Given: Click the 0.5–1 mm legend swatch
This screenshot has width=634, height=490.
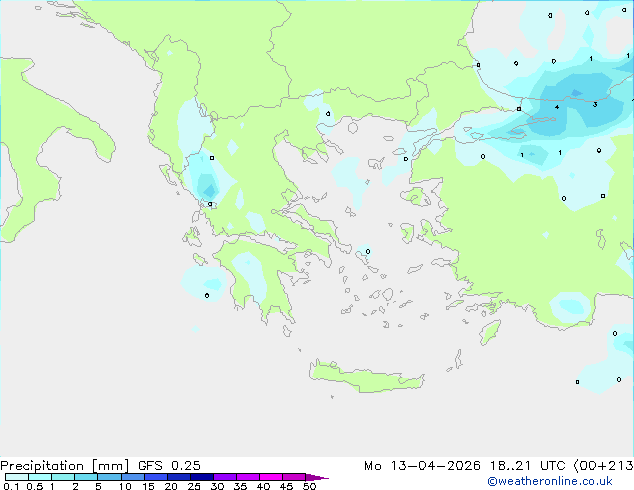Looking at the screenshot, I should pos(40,477).
